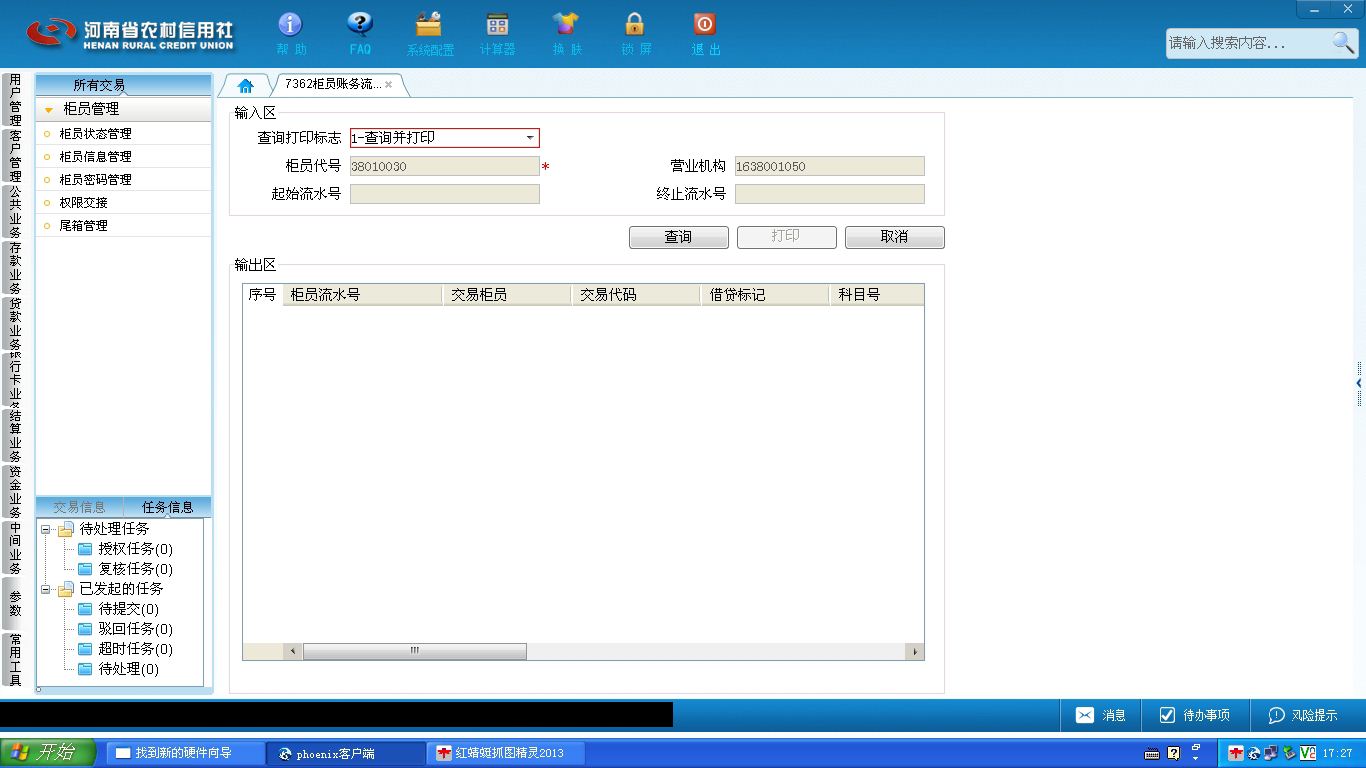Switch to the 交易信息 tab
This screenshot has width=1366, height=768.
click(x=79, y=507)
